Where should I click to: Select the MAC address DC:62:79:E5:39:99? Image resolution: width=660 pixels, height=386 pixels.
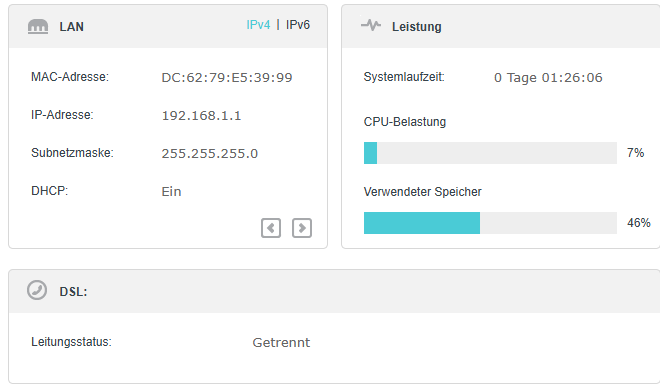click(x=227, y=77)
